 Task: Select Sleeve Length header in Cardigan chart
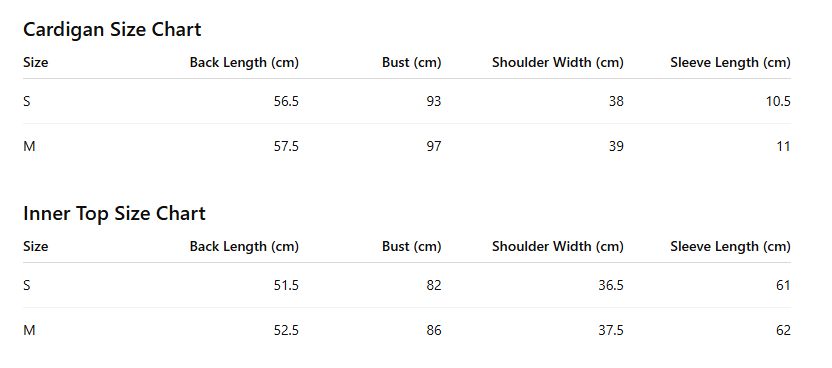[x=730, y=63]
